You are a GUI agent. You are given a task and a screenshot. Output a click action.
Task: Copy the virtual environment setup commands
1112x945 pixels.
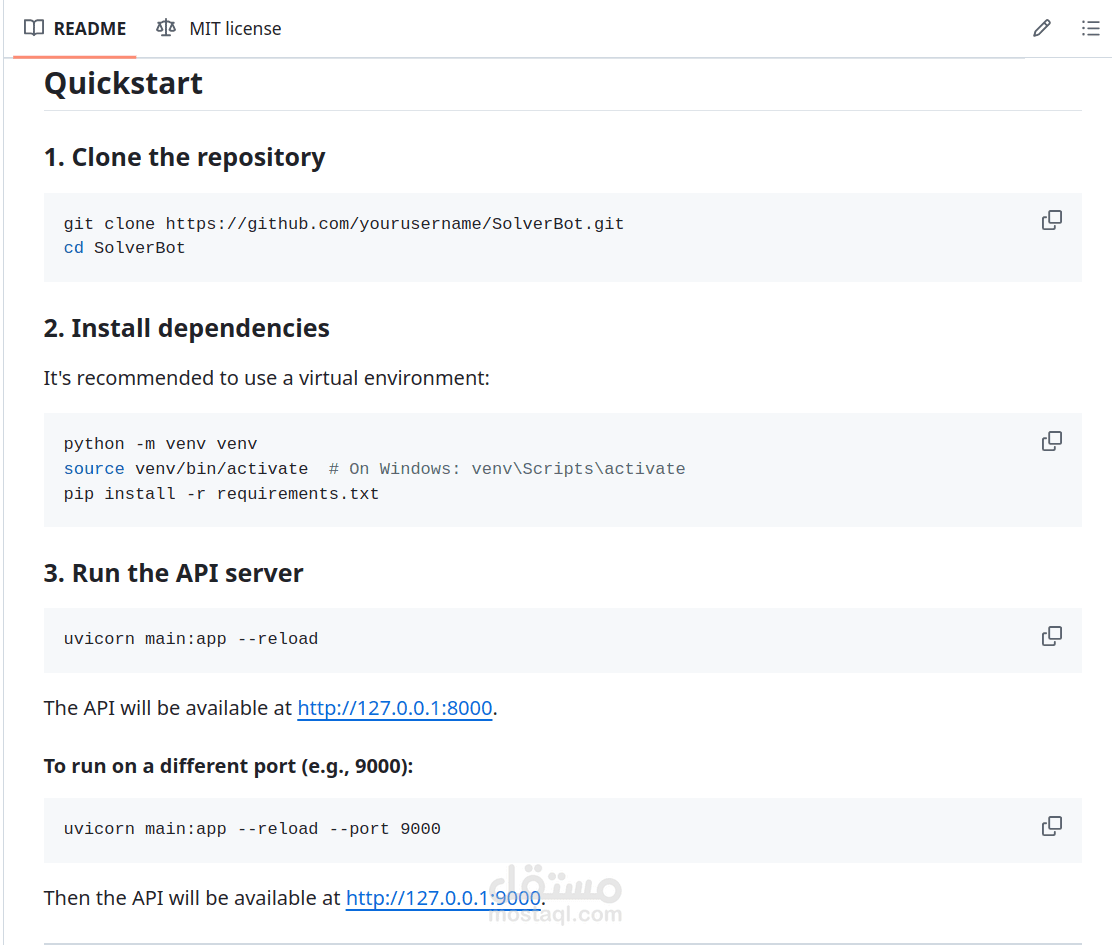[1052, 441]
